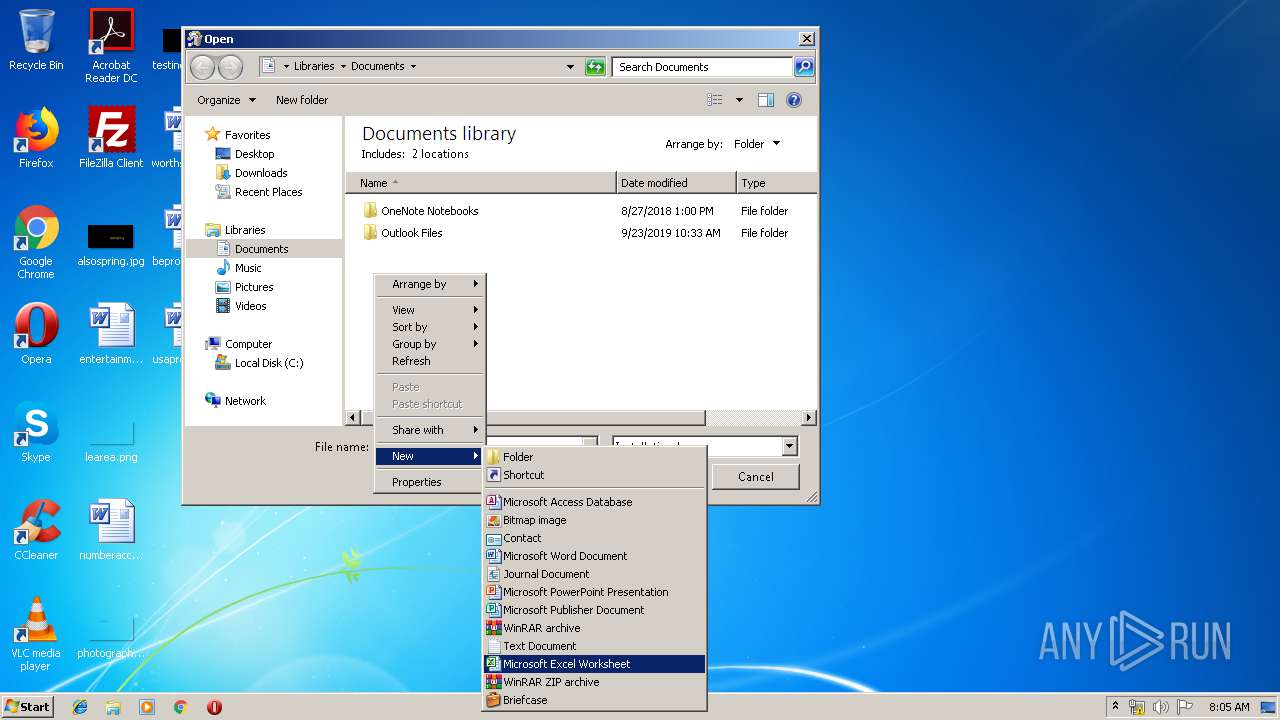Expand the Share with submenu
Viewport: 1280px width, 720px height.
point(430,430)
